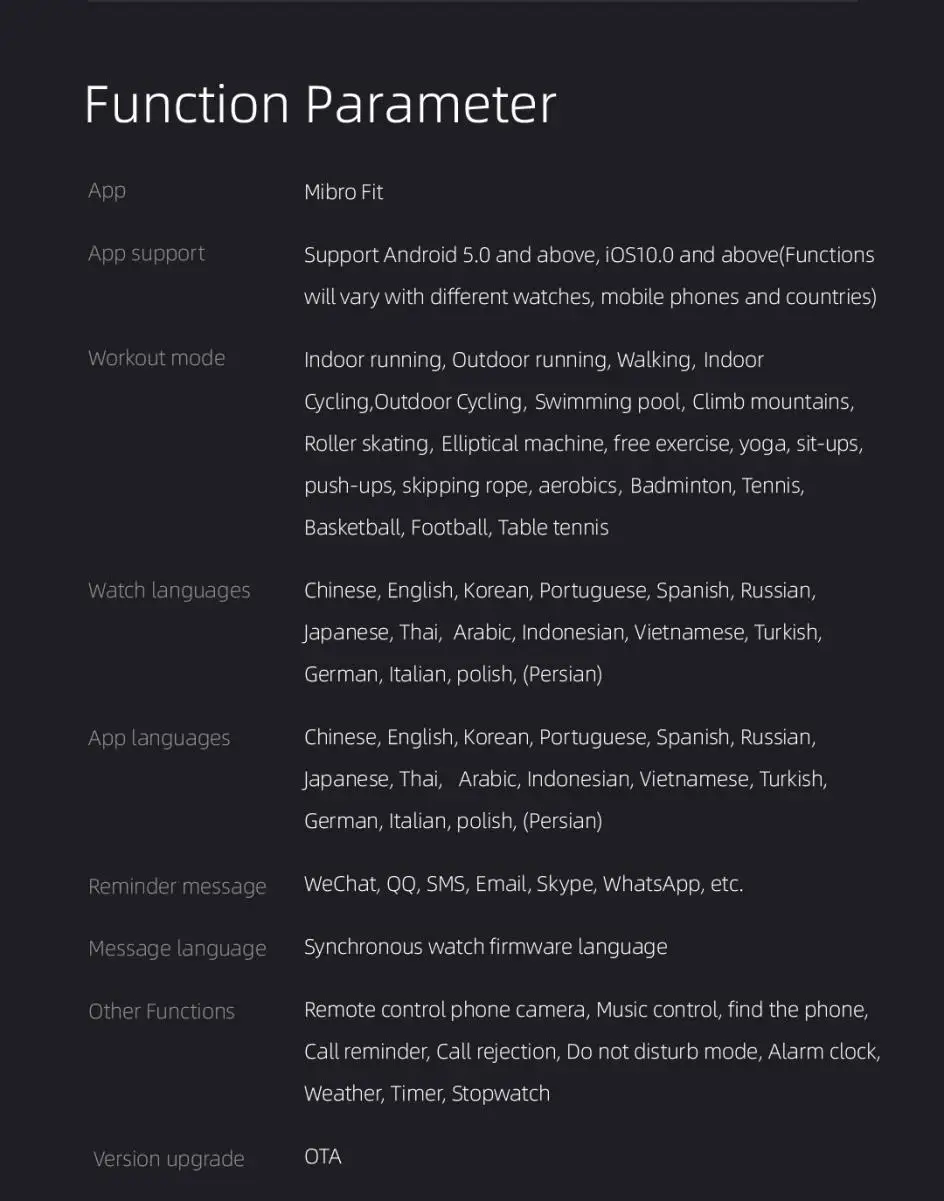This screenshot has height=1201, width=944.
Task: Click the Function Parameter heading
Action: (x=320, y=104)
